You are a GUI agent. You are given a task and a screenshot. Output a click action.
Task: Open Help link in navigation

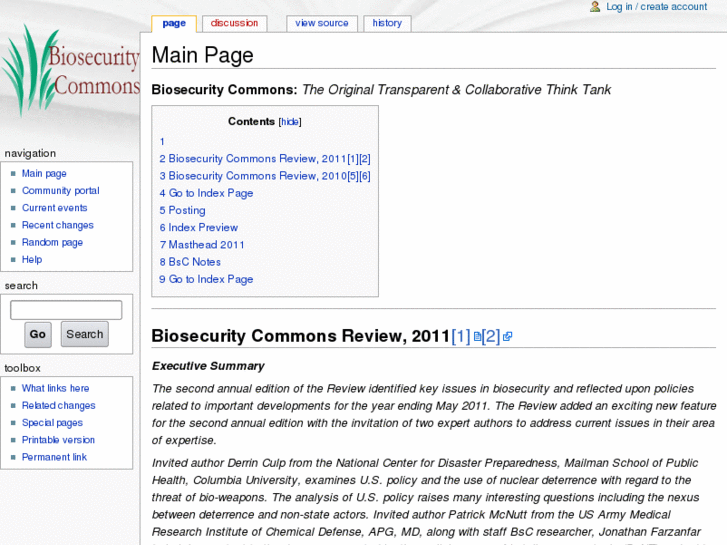click(32, 259)
